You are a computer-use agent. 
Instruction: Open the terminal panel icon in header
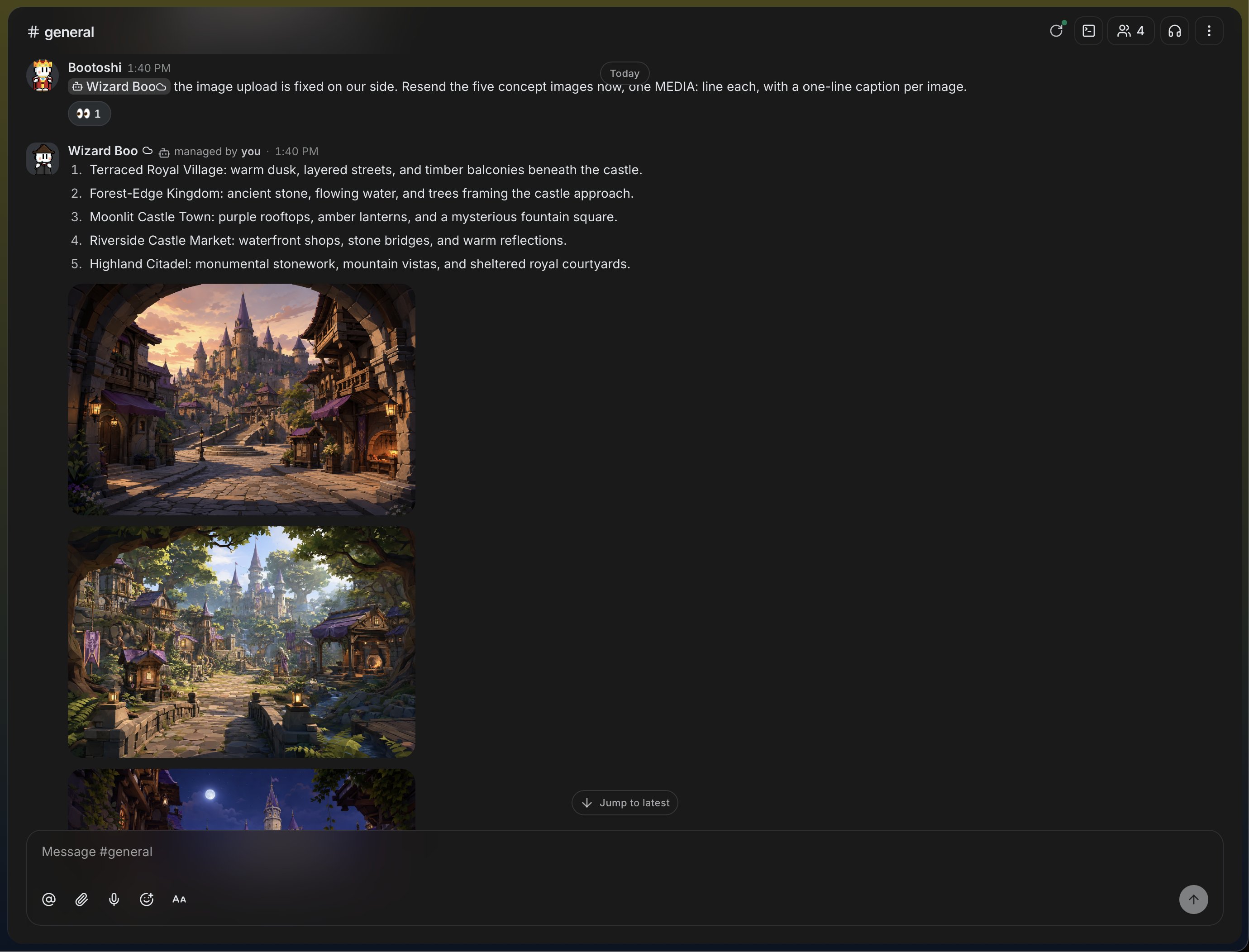coord(1089,31)
